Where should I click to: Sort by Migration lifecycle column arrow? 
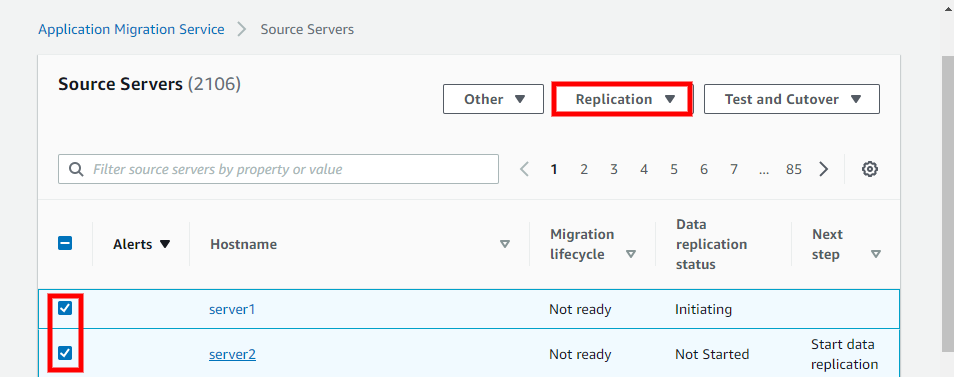[x=631, y=254]
